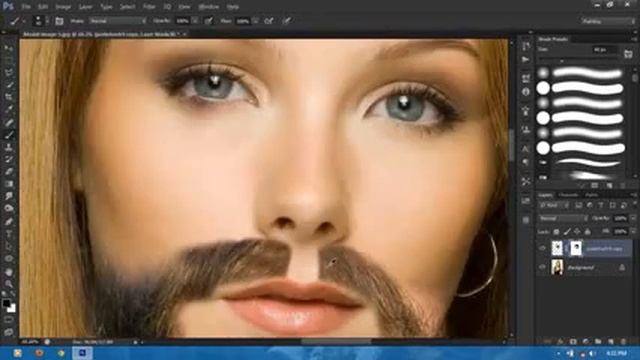The width and height of the screenshot is (640, 360).
Task: Select the Move tool in the toolbox
Action: point(9,48)
